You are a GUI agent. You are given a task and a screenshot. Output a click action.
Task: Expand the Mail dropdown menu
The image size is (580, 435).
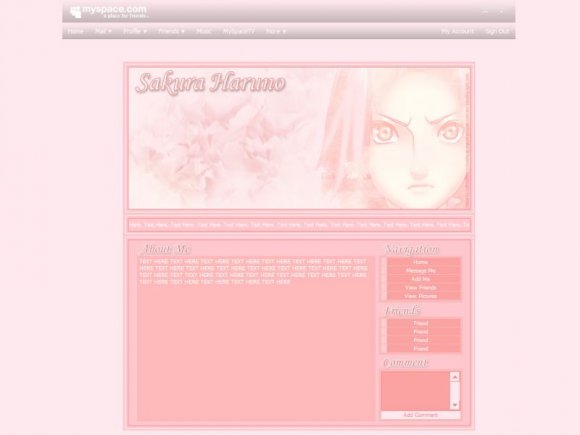(x=103, y=31)
